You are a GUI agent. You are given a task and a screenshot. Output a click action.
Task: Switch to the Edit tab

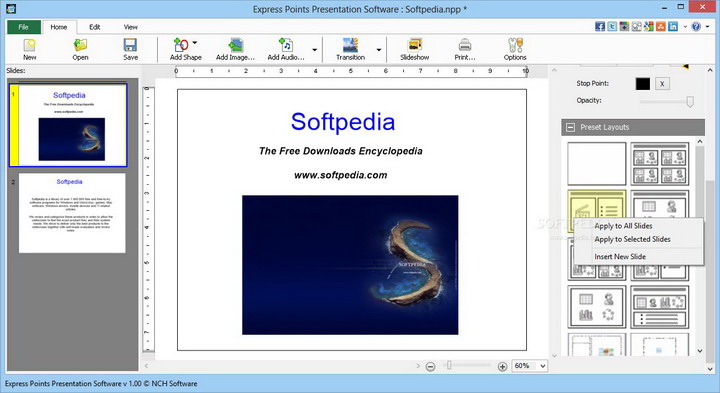95,27
